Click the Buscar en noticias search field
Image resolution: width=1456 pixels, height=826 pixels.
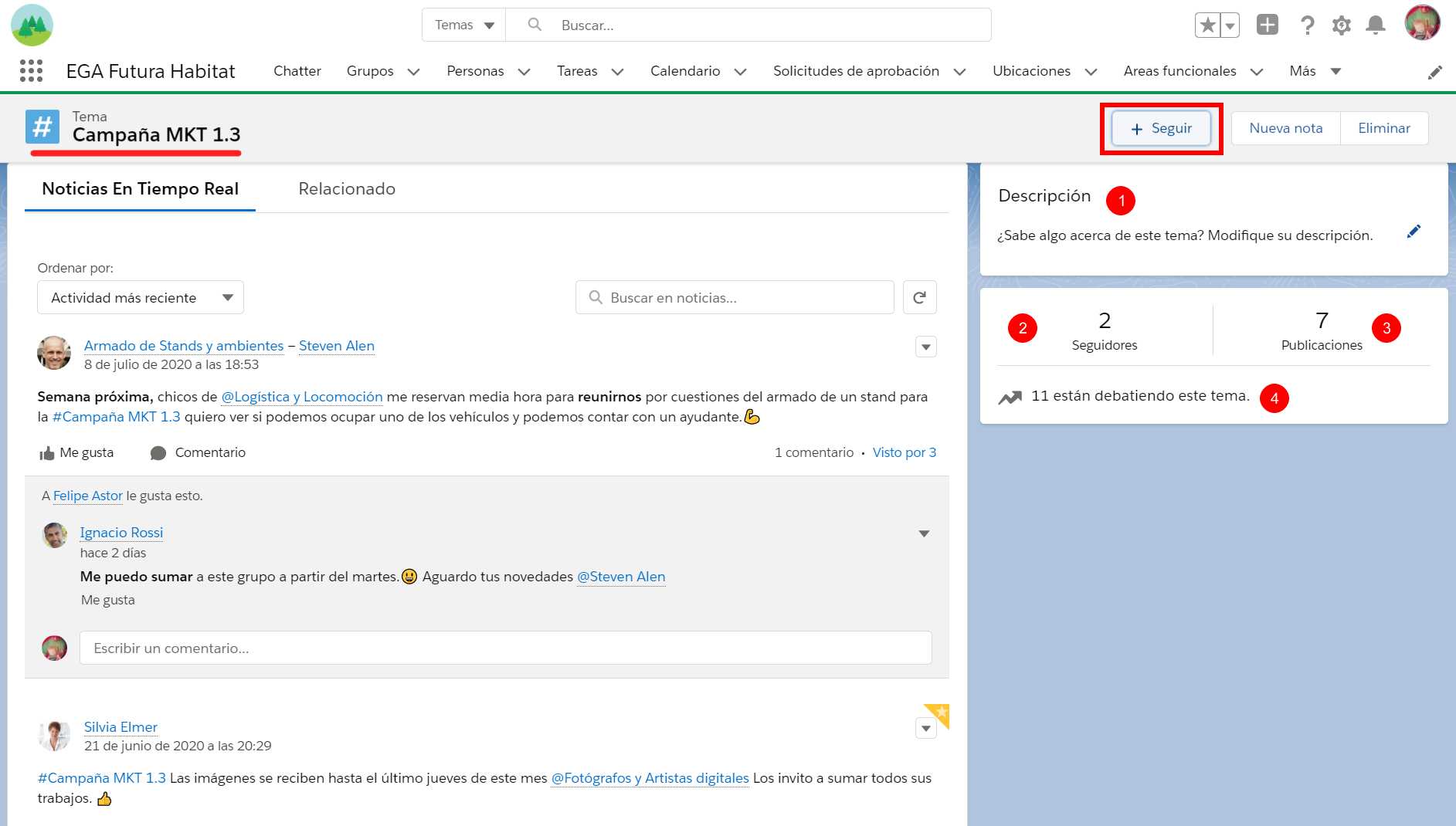pyautogui.click(x=735, y=297)
